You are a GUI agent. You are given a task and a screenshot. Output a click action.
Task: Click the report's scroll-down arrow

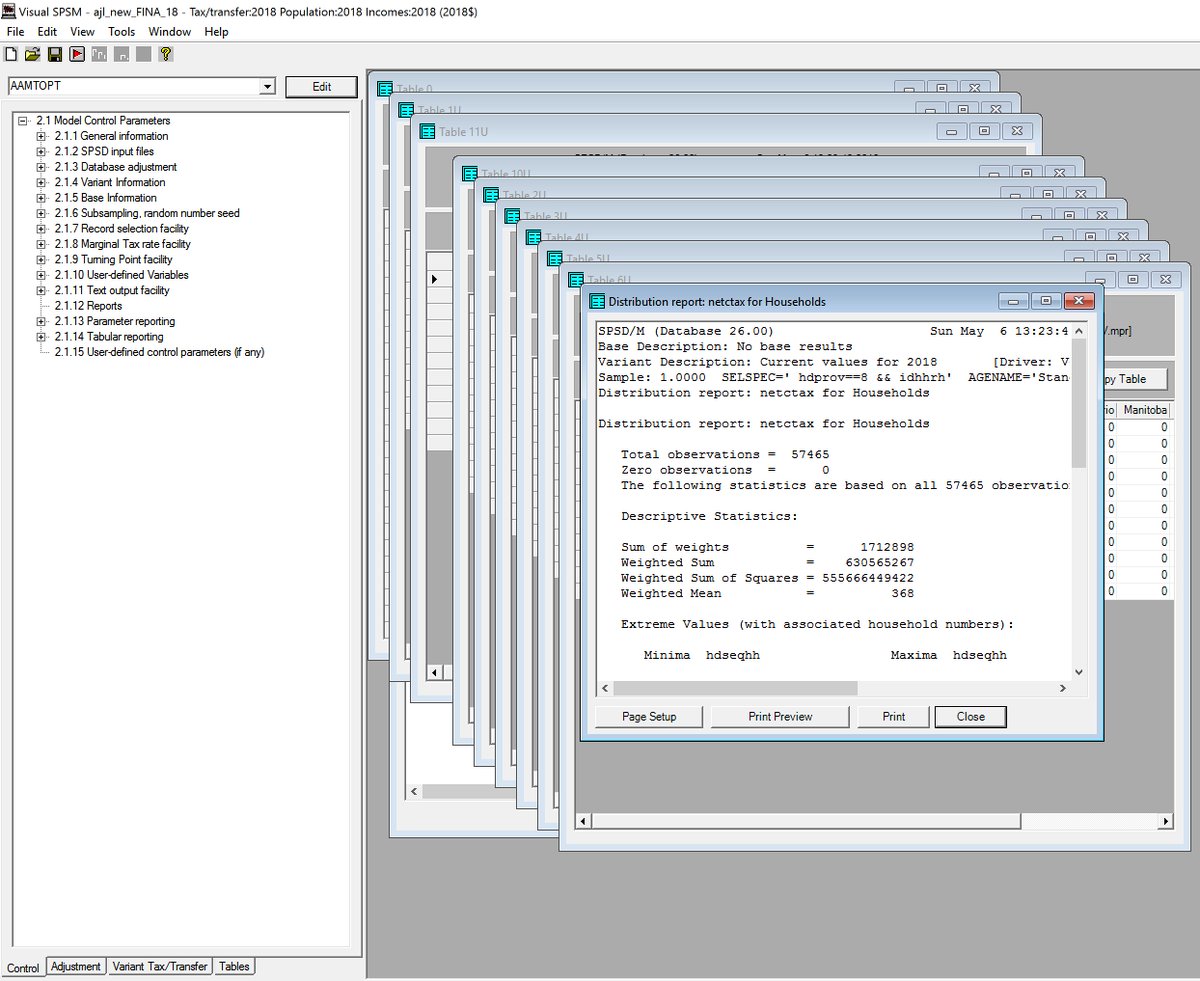(1078, 673)
